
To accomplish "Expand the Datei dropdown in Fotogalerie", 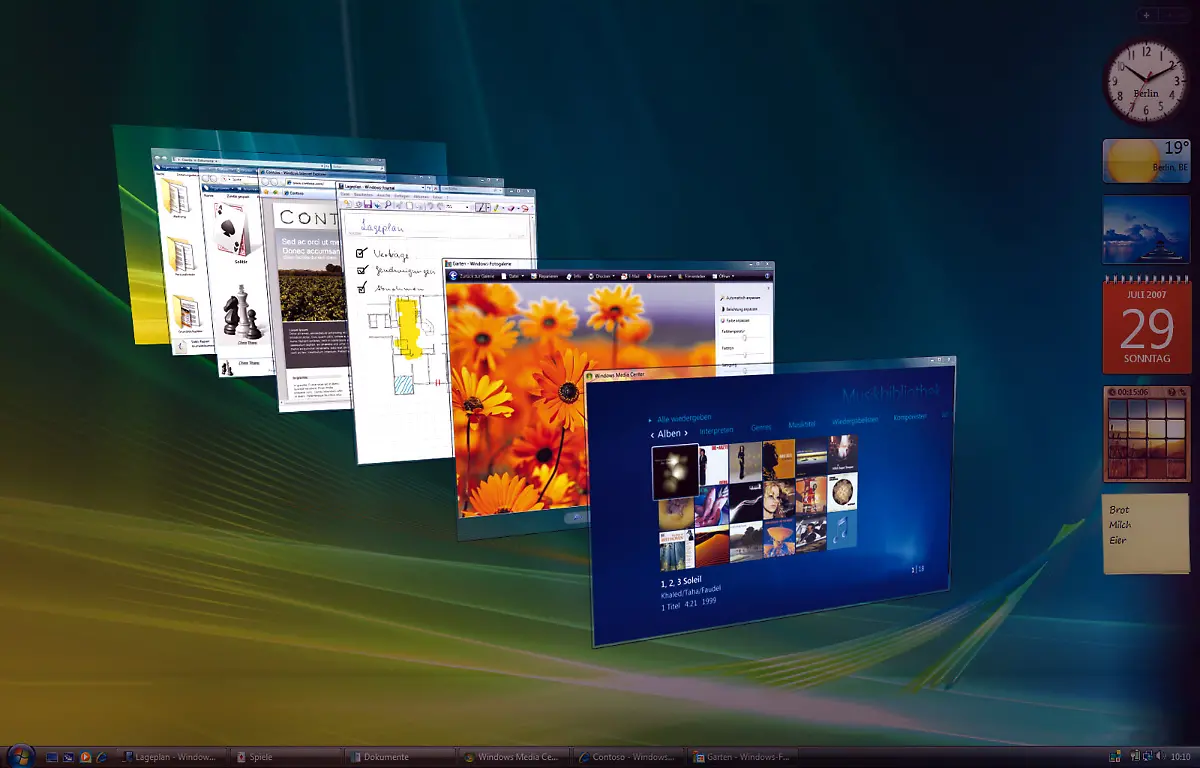I will [514, 276].
